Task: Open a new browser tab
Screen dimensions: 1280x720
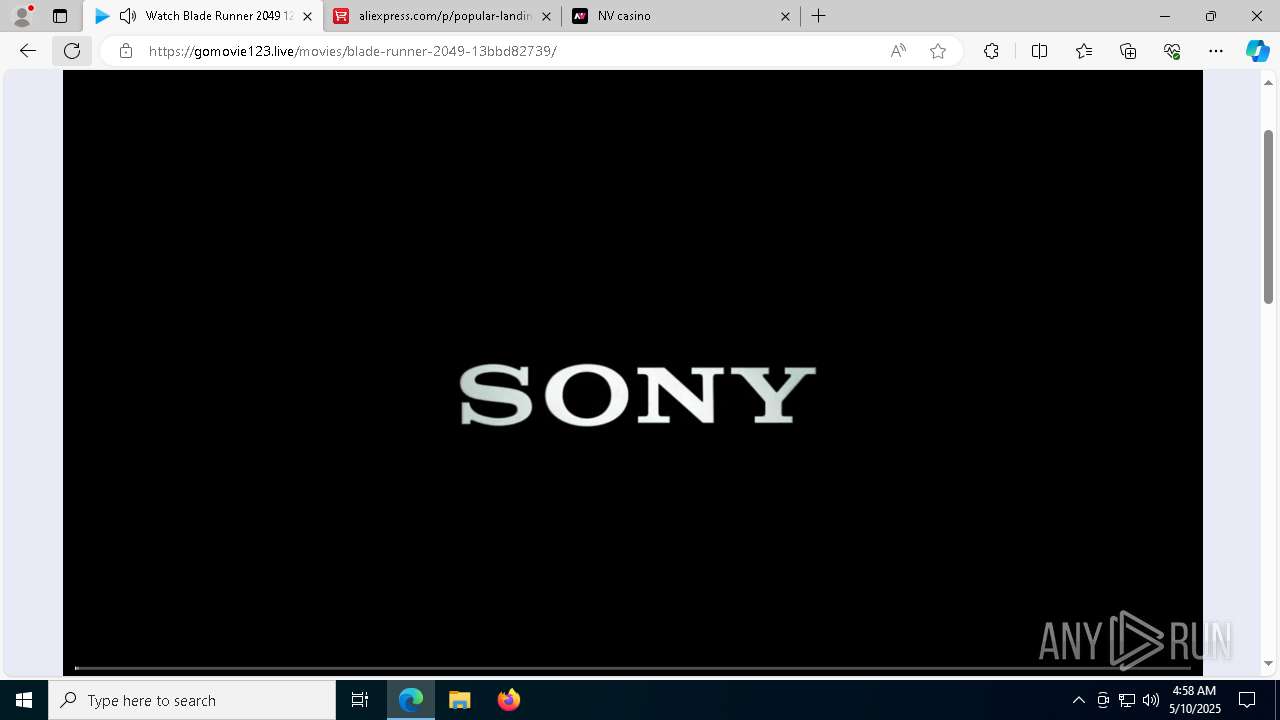Action: tap(819, 16)
